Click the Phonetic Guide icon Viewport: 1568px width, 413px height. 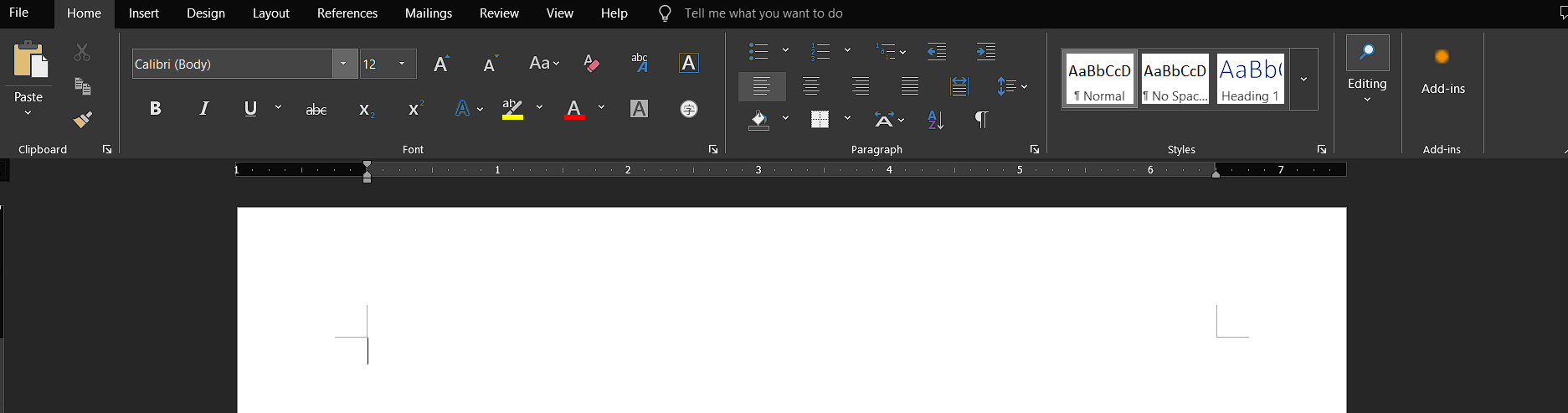click(640, 63)
